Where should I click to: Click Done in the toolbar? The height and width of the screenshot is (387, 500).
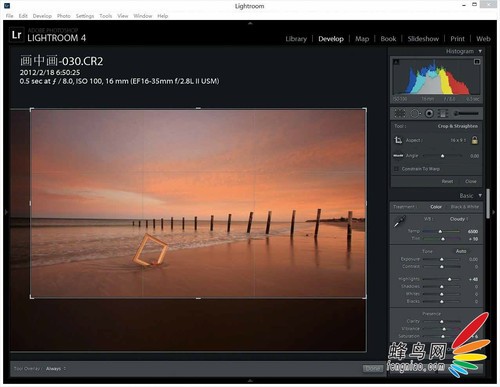click(372, 368)
